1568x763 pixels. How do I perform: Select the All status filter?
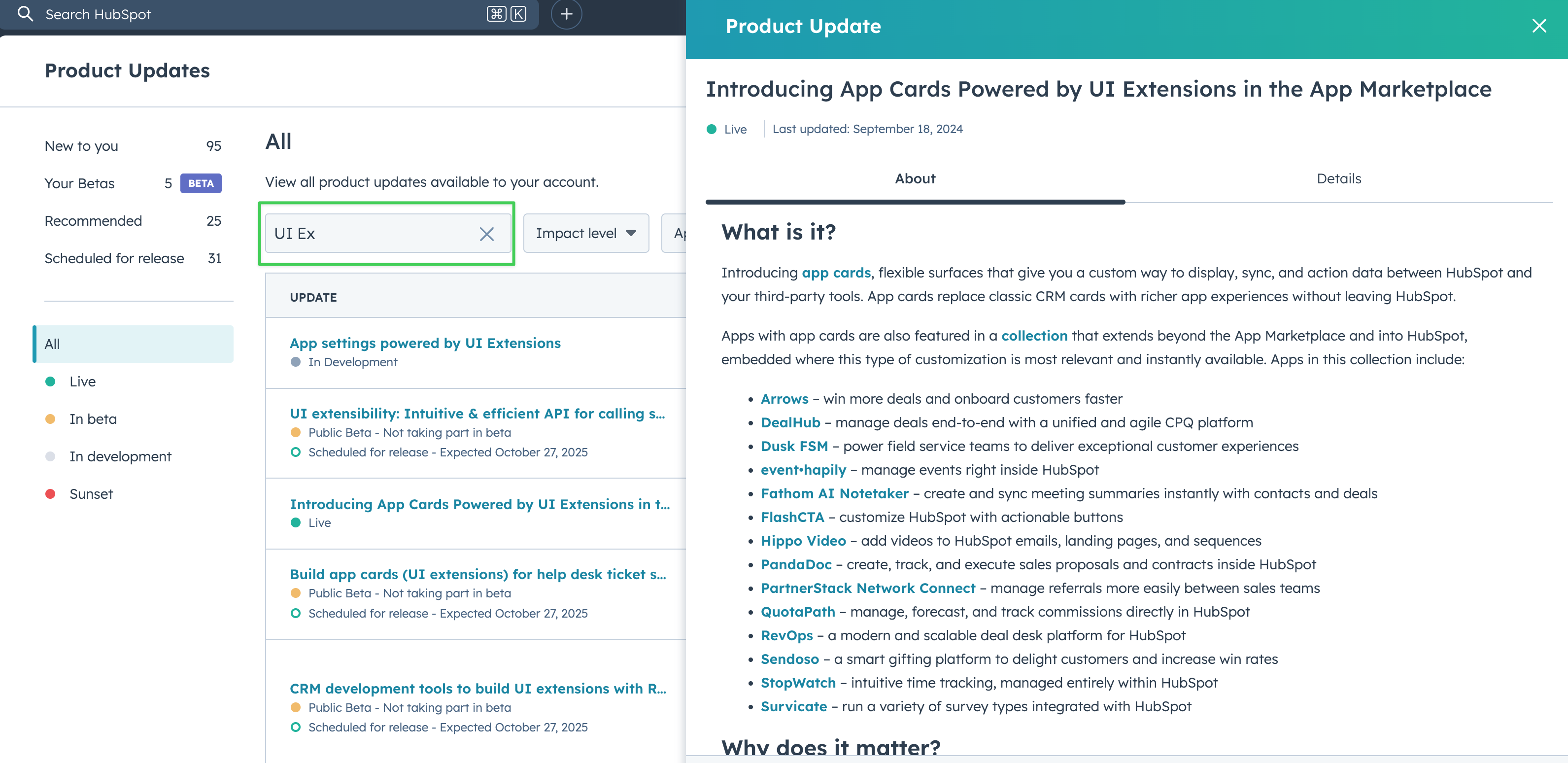[133, 344]
